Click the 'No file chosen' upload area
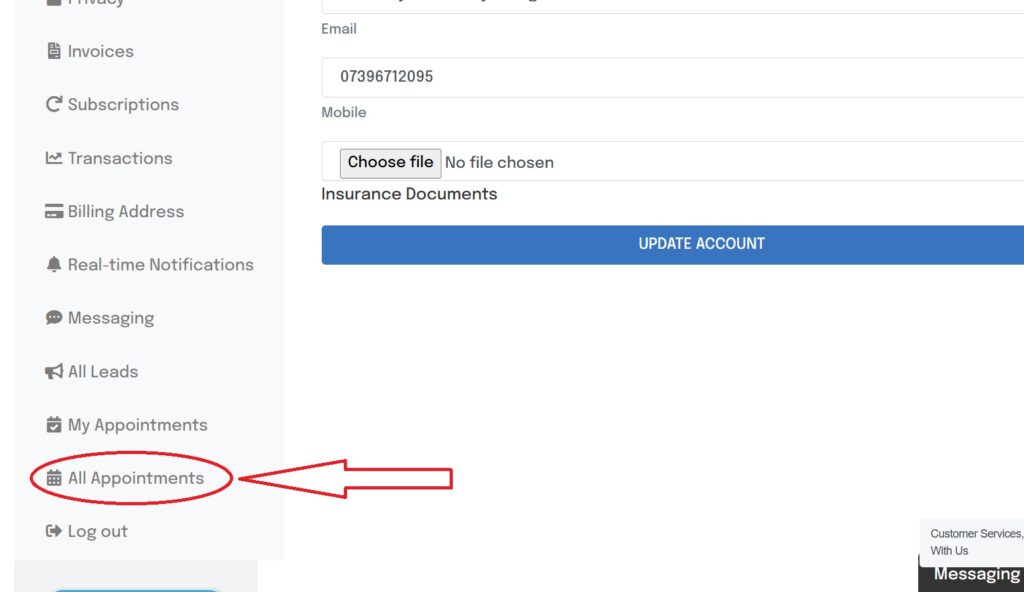This screenshot has width=1024, height=592. click(499, 162)
